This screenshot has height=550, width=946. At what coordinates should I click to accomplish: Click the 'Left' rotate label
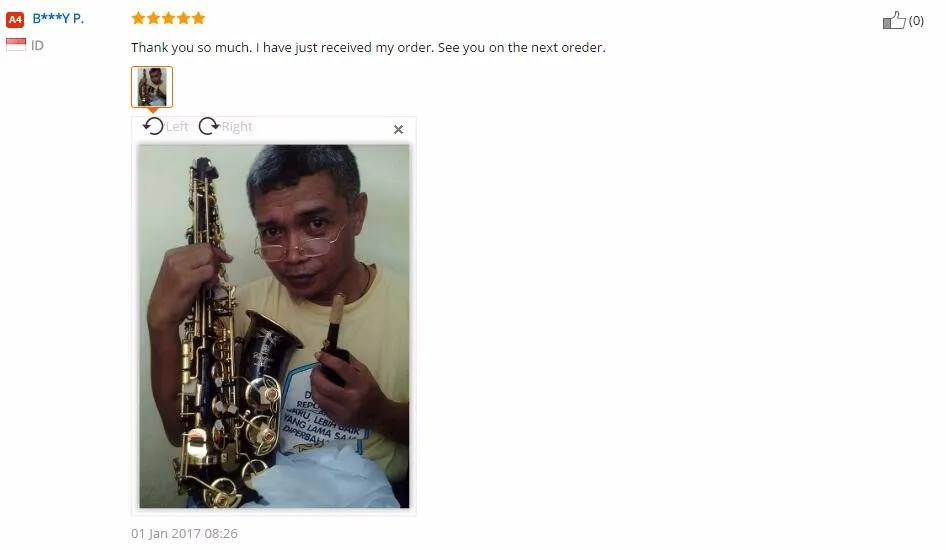[177, 127]
